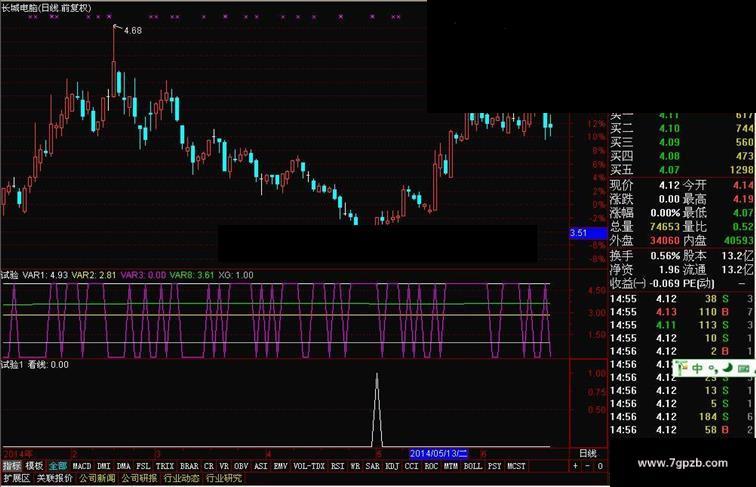Image resolution: width=756 pixels, height=487 pixels.
Task: Click the VAR2: 2.81 value
Action: (94, 275)
